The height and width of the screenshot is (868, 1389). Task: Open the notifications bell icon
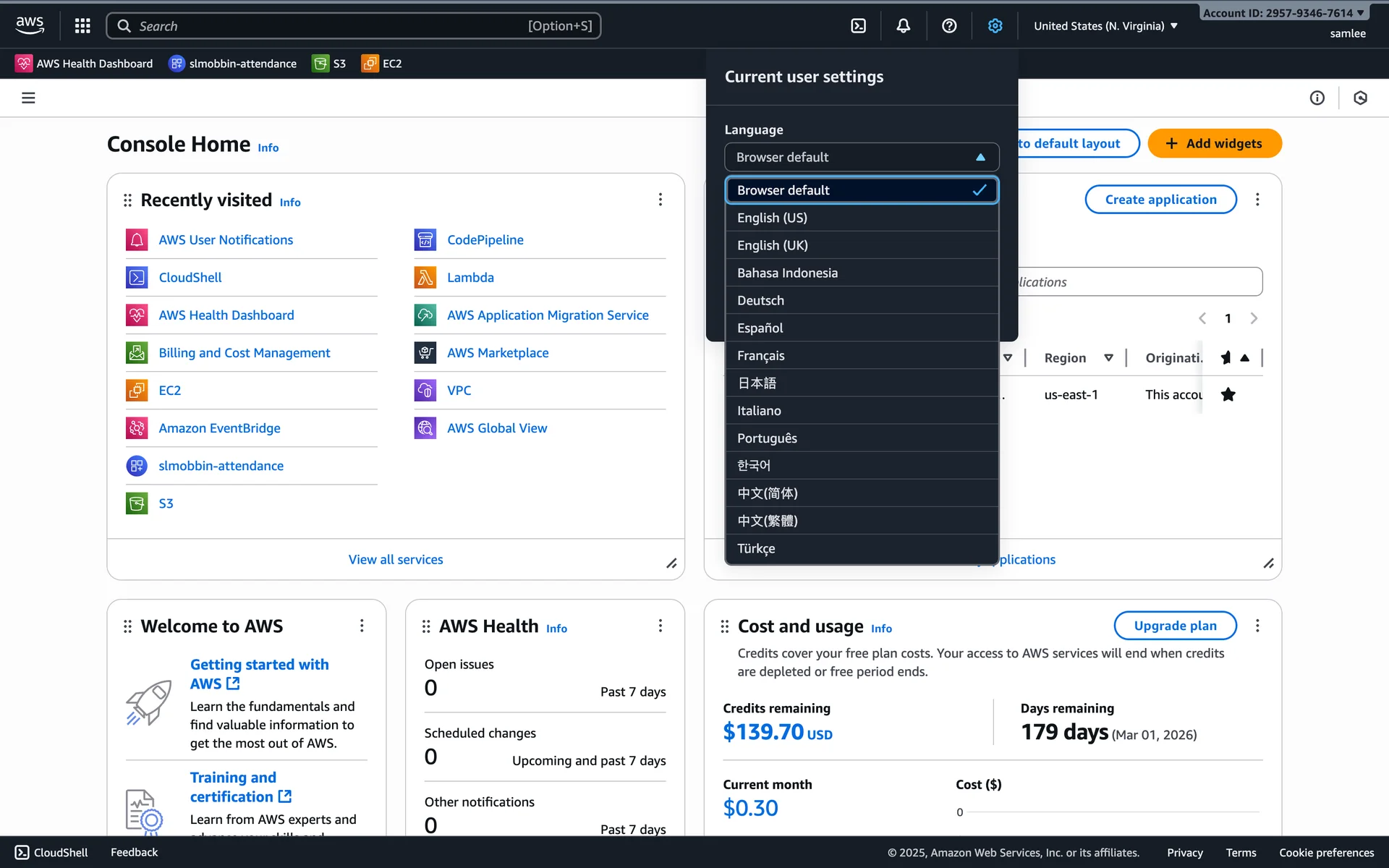pos(903,26)
